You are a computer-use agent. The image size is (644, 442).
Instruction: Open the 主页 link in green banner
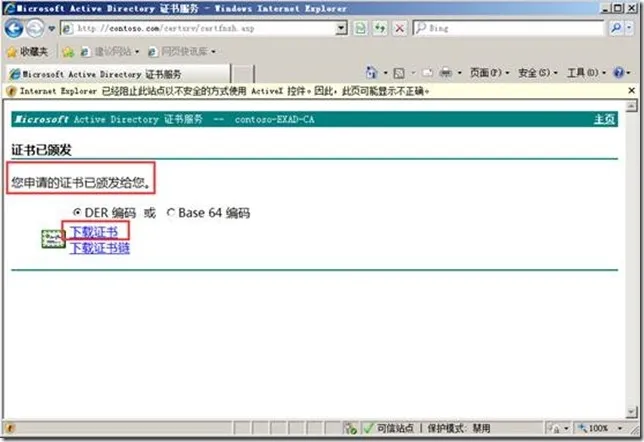pyautogui.click(x=604, y=120)
